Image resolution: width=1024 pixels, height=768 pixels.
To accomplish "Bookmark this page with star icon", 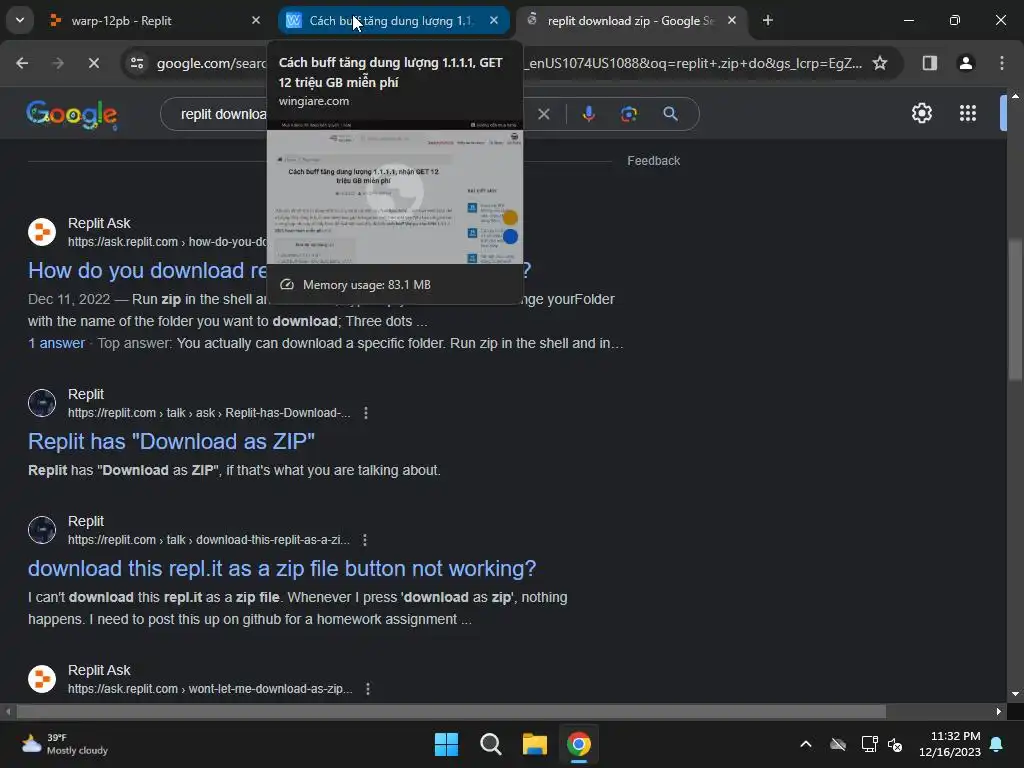I will (880, 63).
